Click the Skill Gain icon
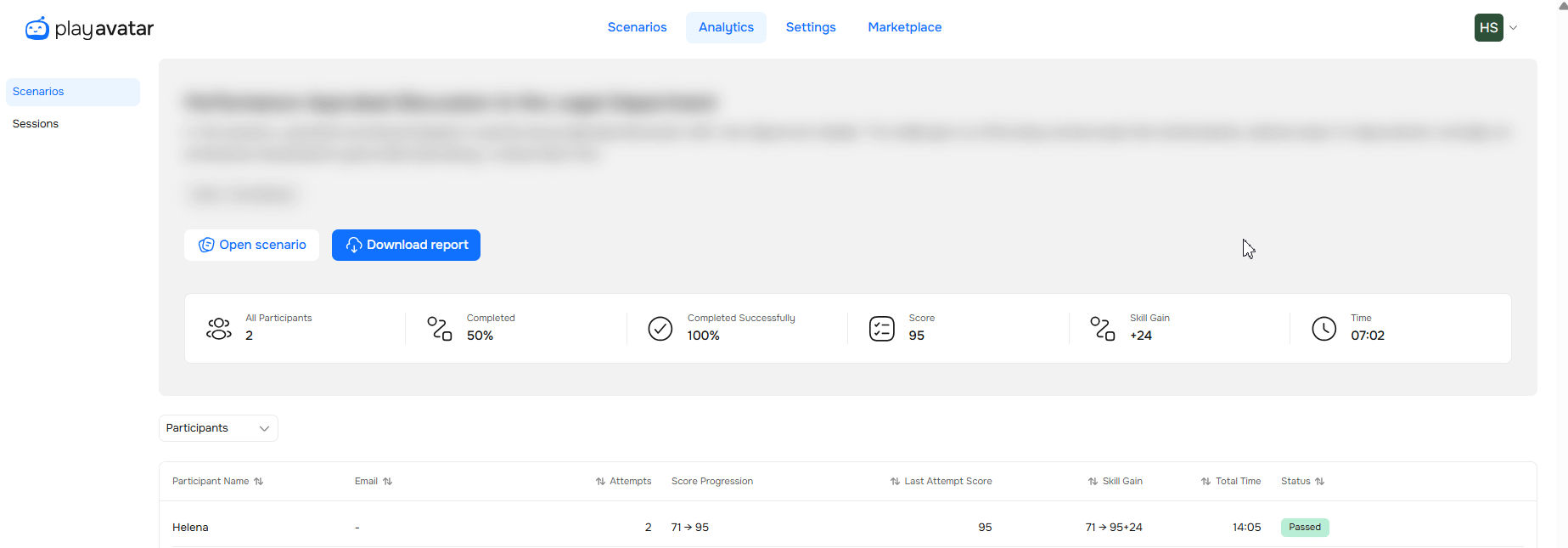 (x=1102, y=329)
